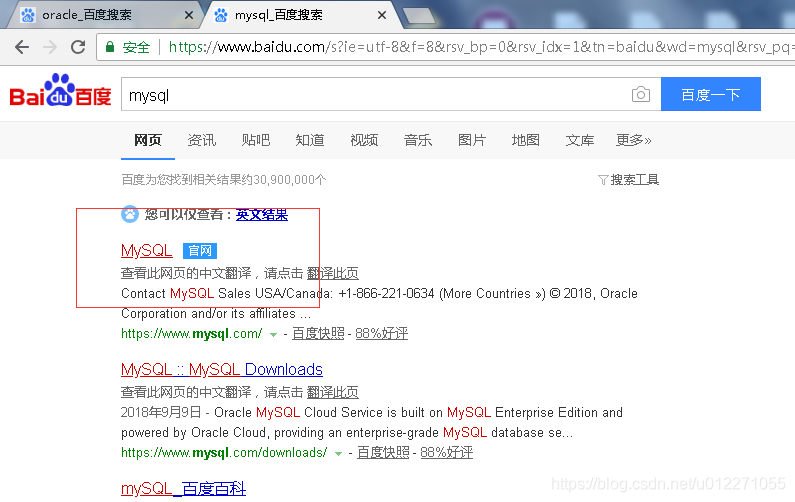
Task: Select the 网页 search category
Action: pos(148,140)
